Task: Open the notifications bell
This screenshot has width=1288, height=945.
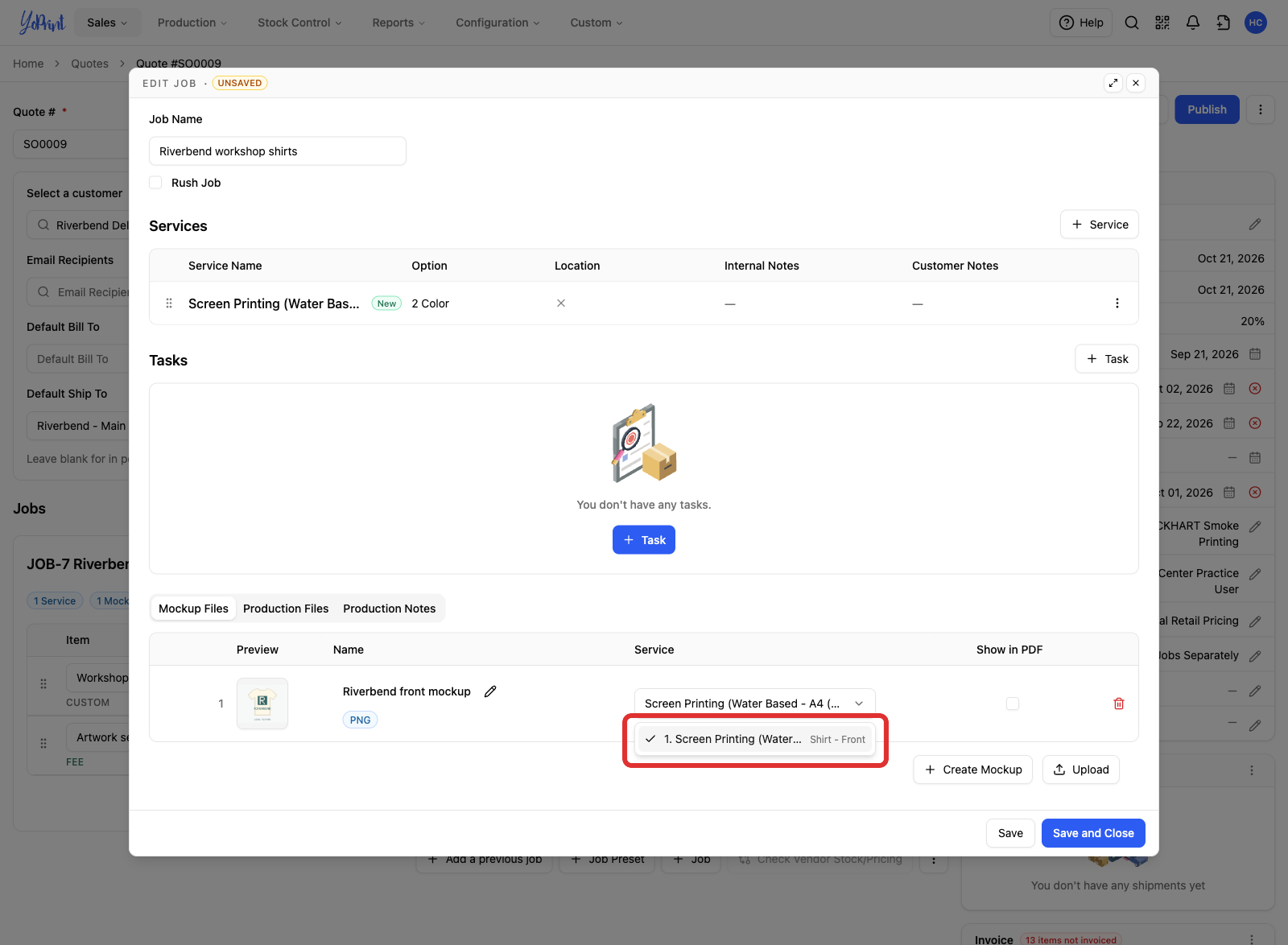Action: point(1192,23)
